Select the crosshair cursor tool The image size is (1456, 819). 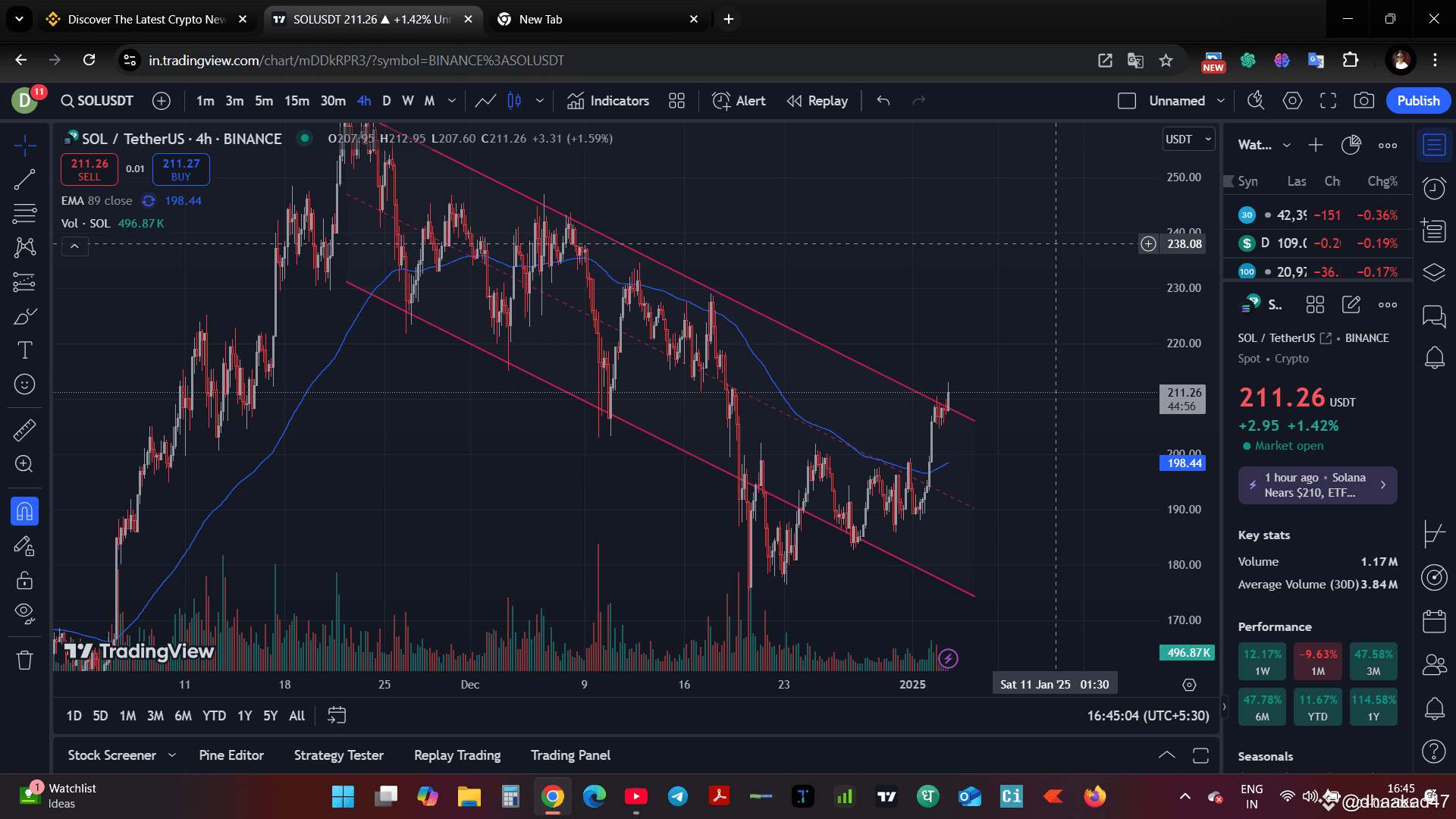[x=24, y=145]
